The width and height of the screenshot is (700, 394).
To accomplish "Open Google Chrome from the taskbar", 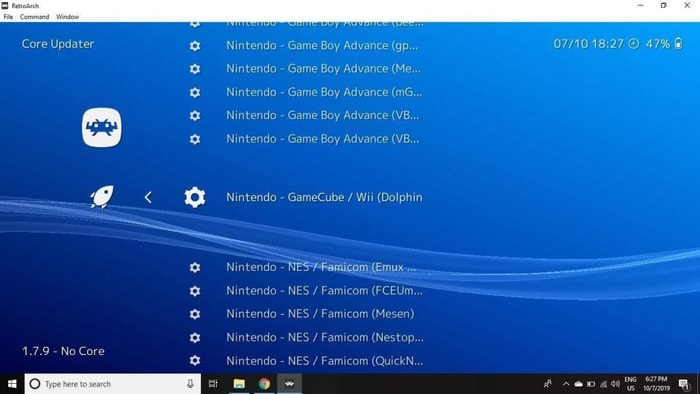I will (264, 384).
